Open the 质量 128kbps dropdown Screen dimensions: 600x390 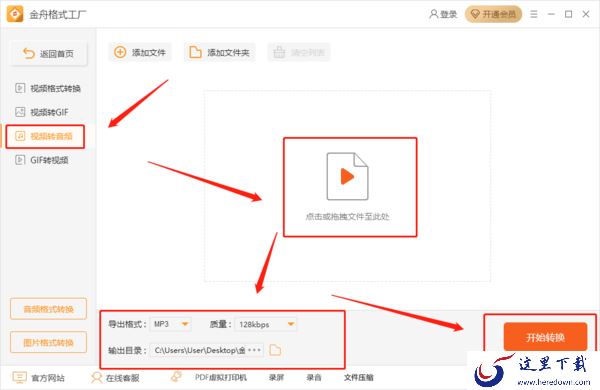(266, 324)
